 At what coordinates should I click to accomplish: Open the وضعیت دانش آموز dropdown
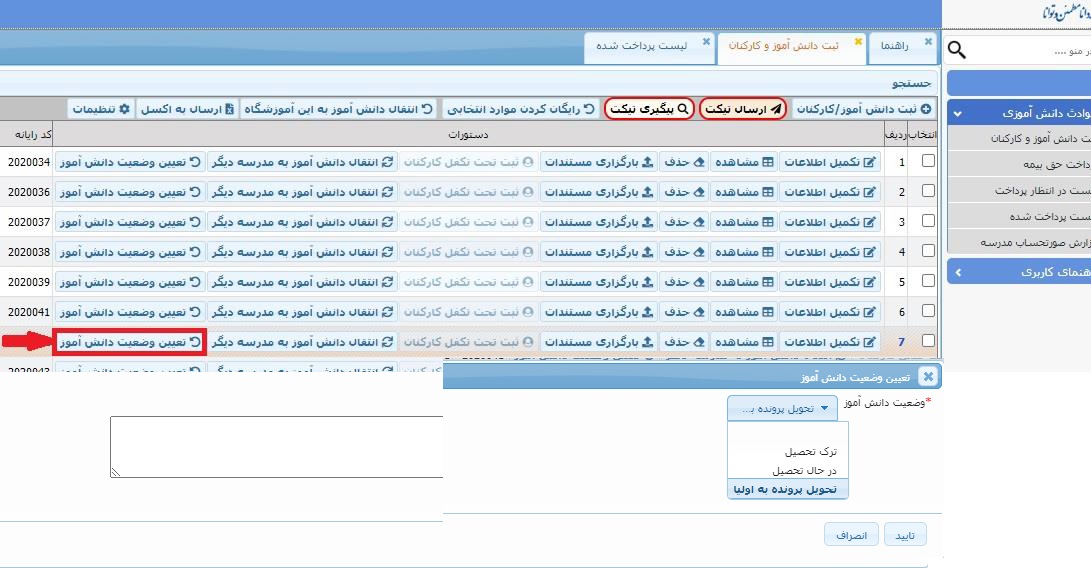[x=781, y=408]
